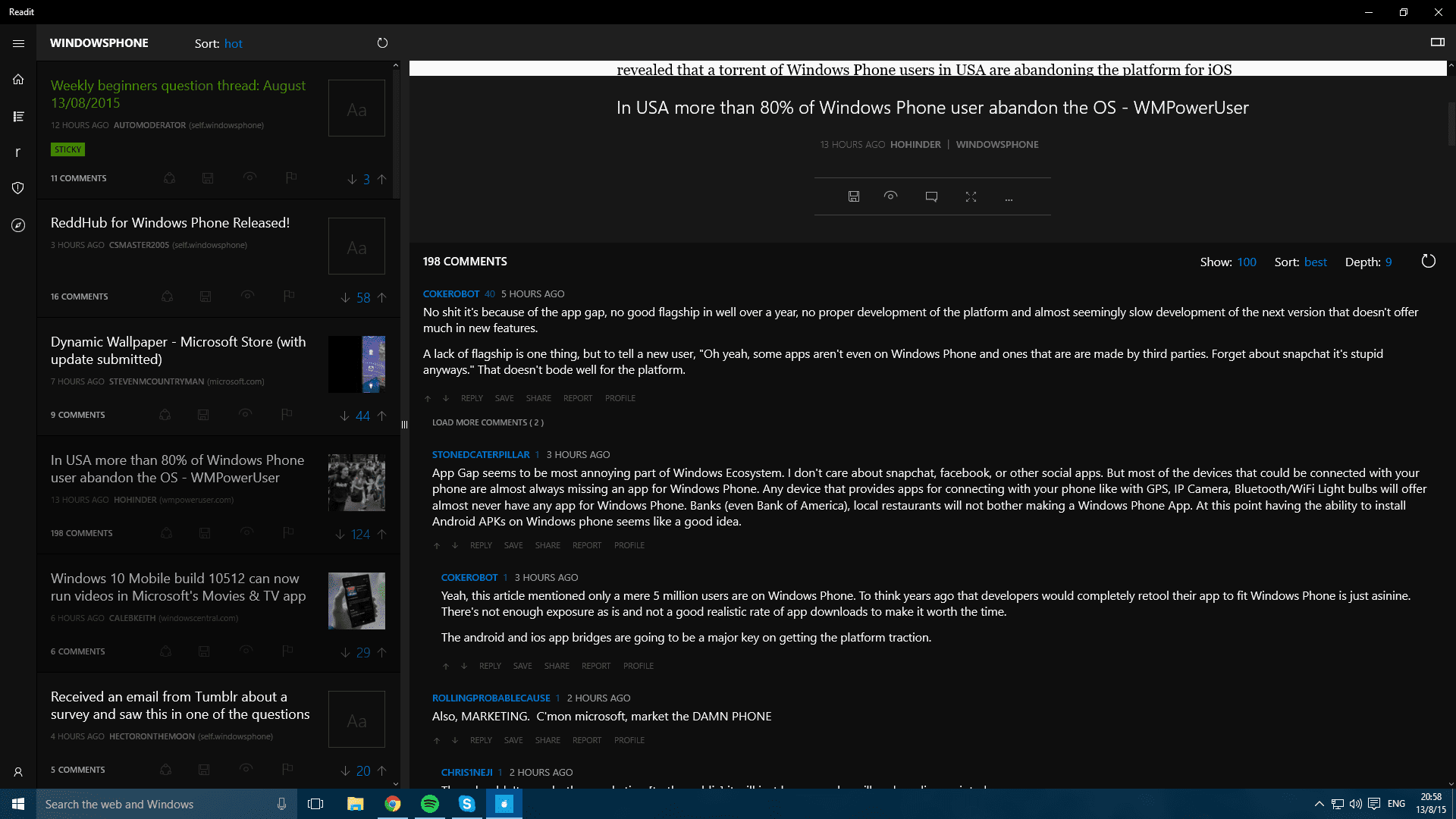This screenshot has width=1456, height=819.
Task: Refresh the 198 comments list
Action: point(1428,262)
